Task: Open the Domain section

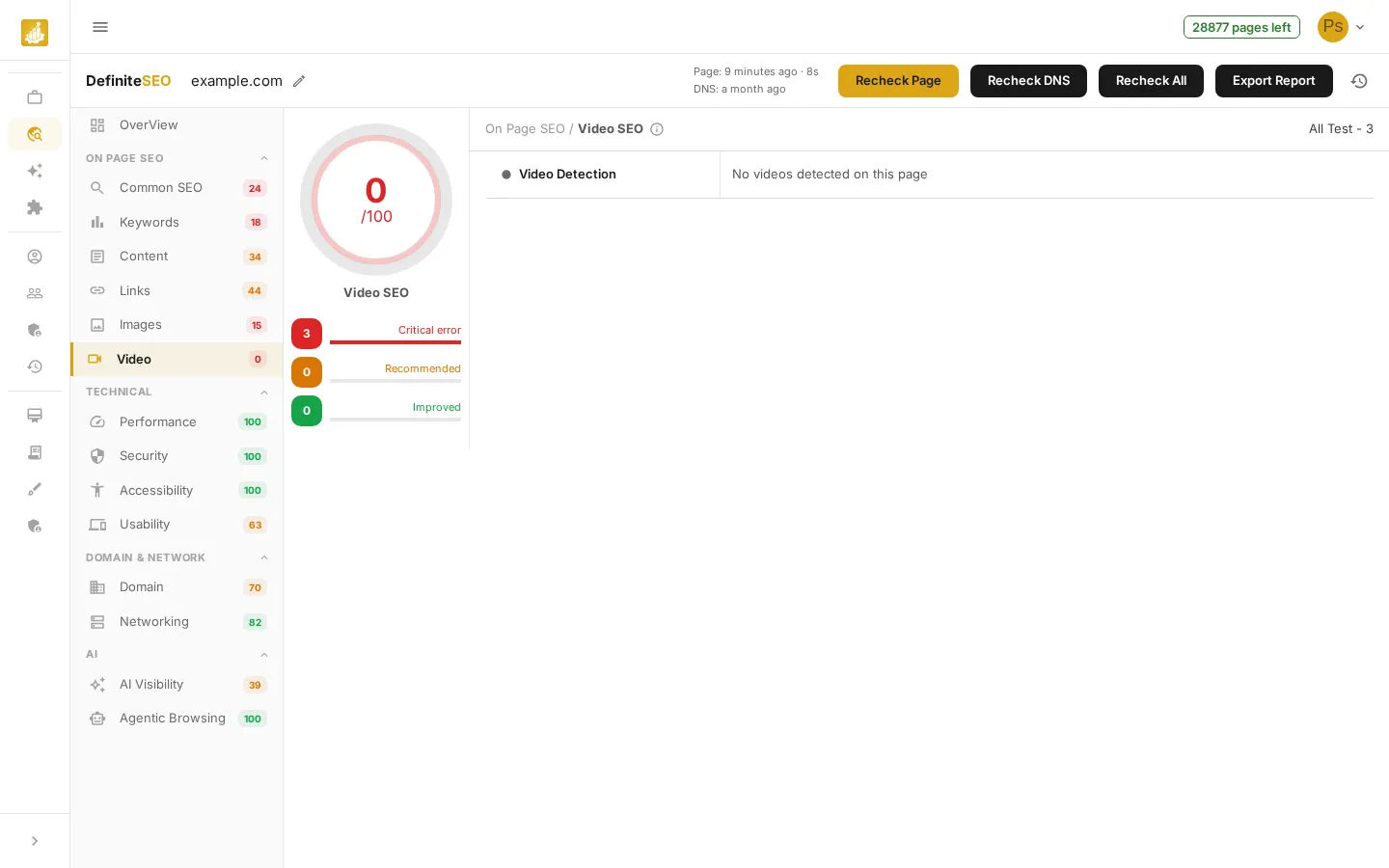Action: click(x=177, y=587)
